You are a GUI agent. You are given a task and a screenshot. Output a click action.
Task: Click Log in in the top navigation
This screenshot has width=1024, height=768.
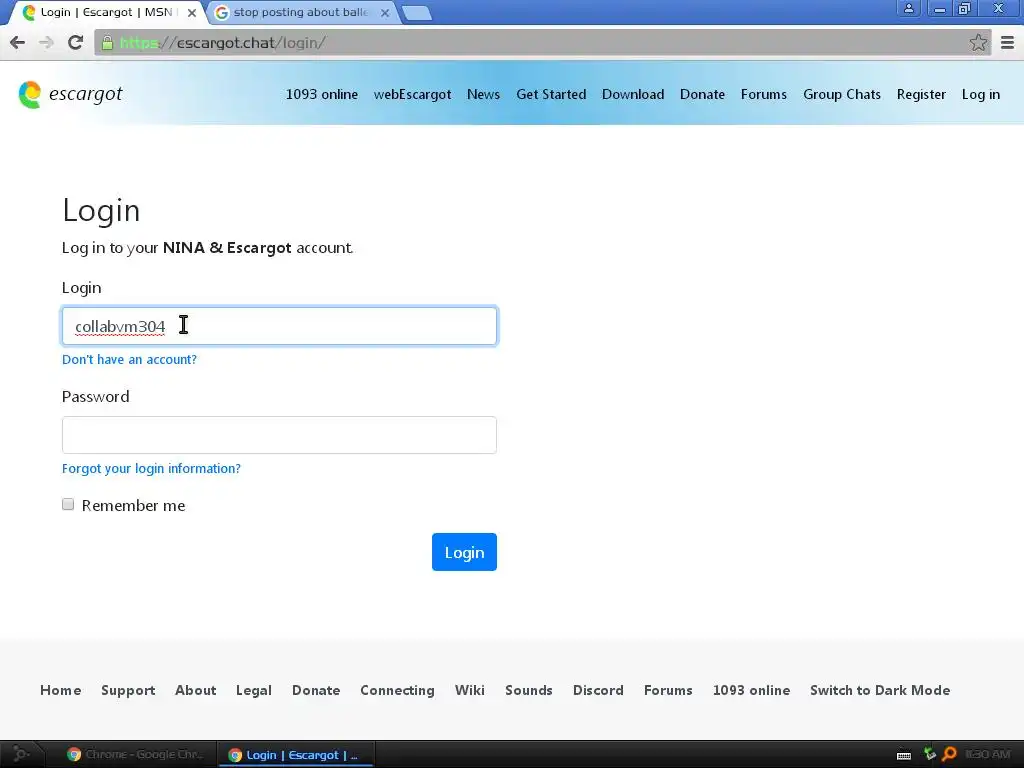click(980, 94)
